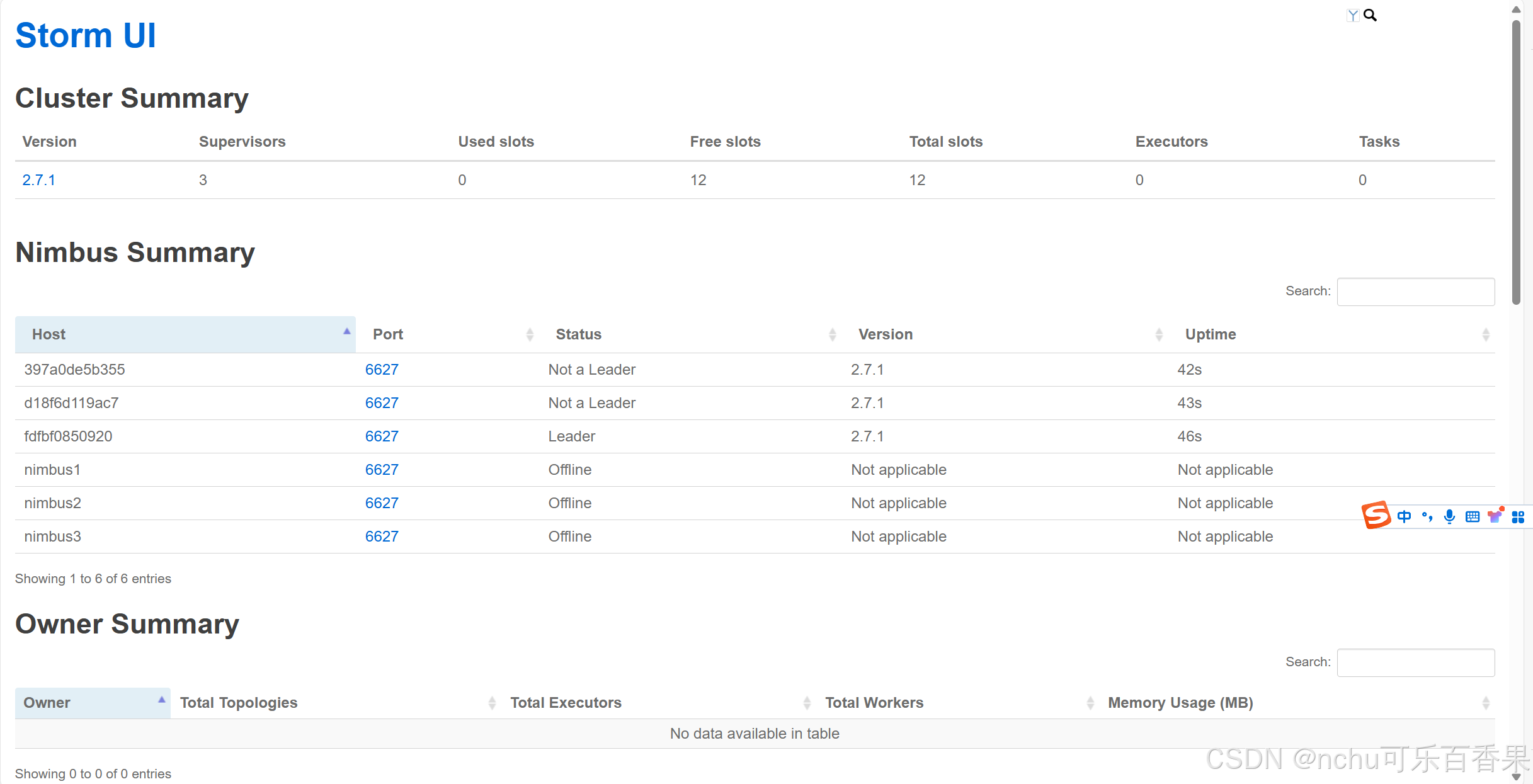Open the Storm UI home link
The width and height of the screenshot is (1533, 784).
86,35
